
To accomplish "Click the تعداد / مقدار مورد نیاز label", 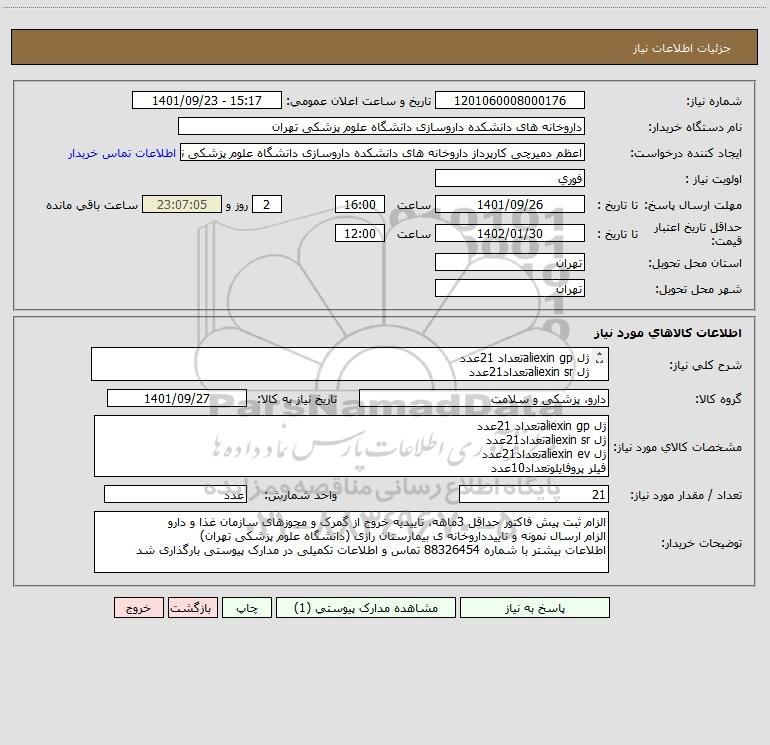I will [x=686, y=495].
